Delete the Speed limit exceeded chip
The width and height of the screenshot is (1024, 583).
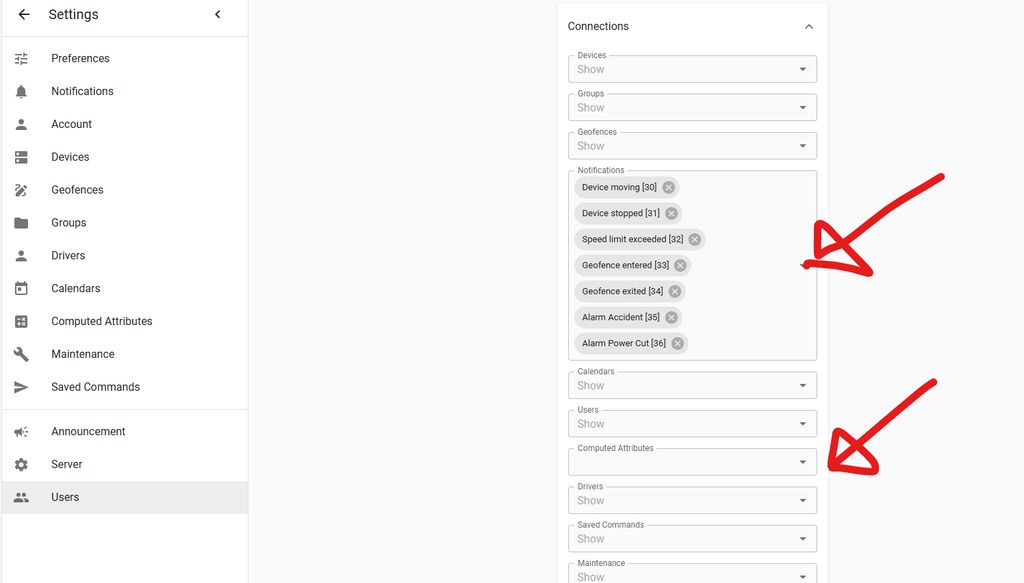click(x=694, y=239)
